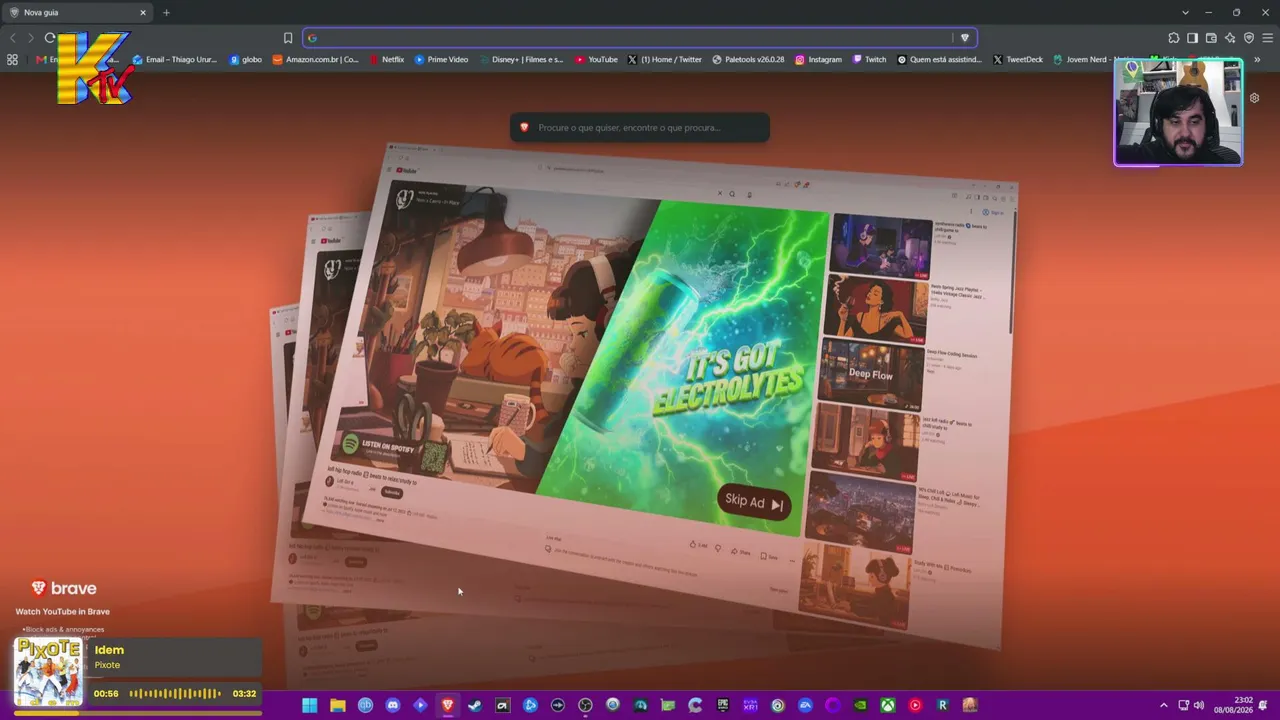Open a new tab with the plus button
This screenshot has height=720, width=1280.
tap(166, 12)
